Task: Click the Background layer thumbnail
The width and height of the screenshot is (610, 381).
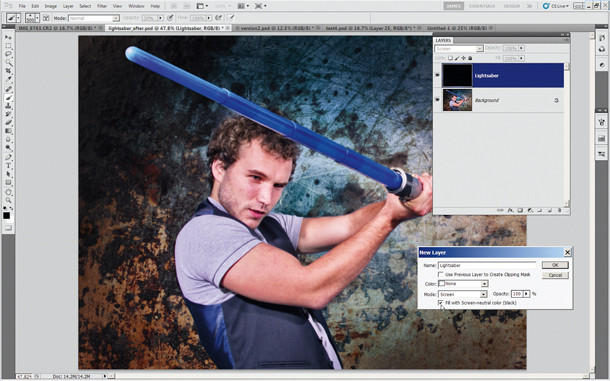Action: tap(457, 100)
